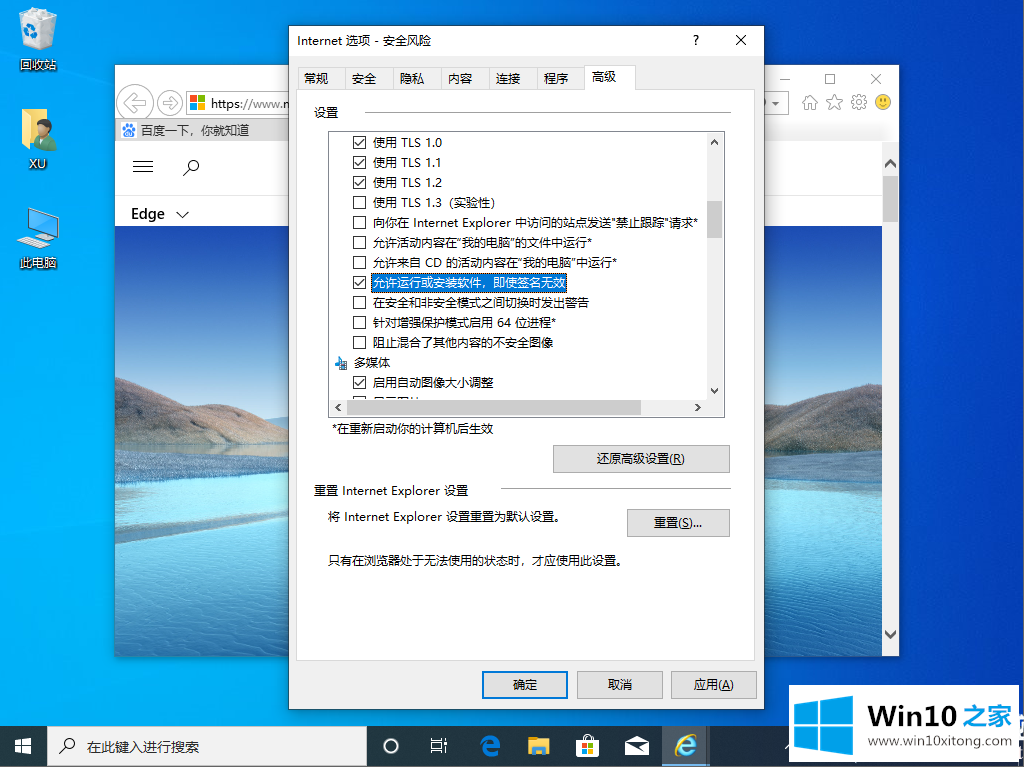Screen dimensions: 1024x767
Task: Check the 禁止跟踪 request option
Action: click(x=359, y=223)
